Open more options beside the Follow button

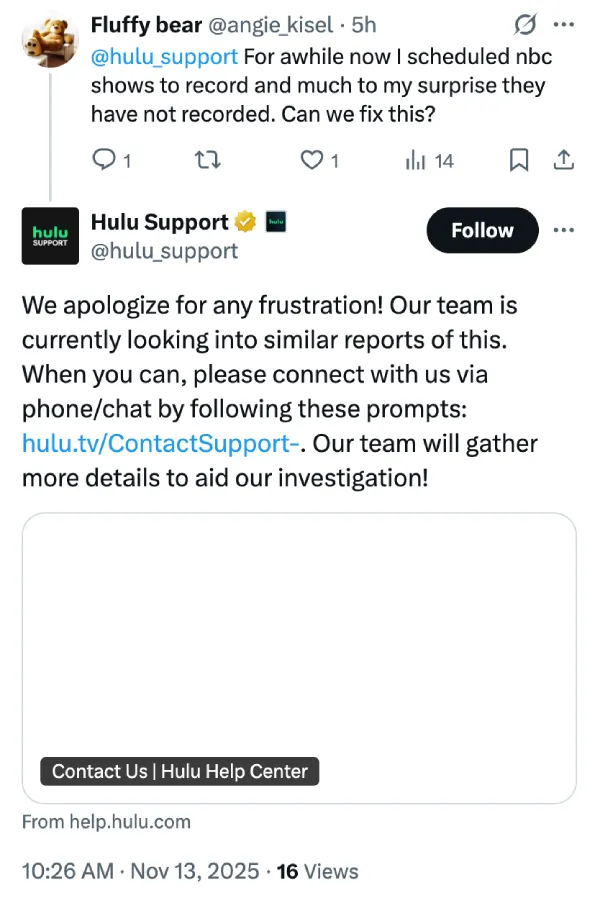click(564, 230)
